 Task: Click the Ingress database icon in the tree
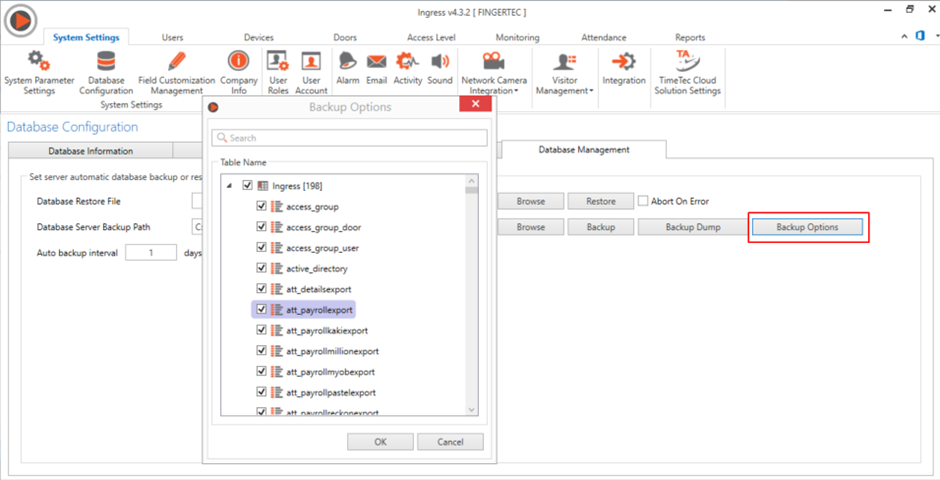tap(263, 186)
